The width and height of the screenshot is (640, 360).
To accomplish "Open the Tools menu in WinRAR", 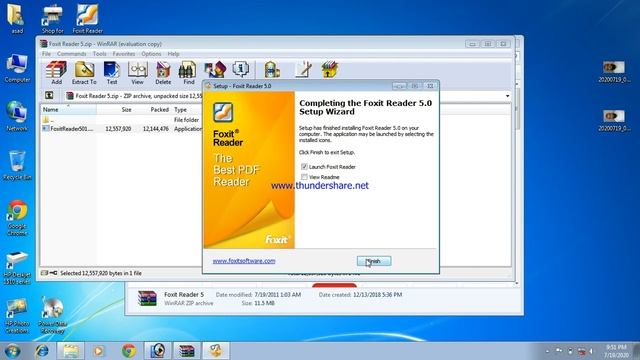I will pyautogui.click(x=99, y=54).
